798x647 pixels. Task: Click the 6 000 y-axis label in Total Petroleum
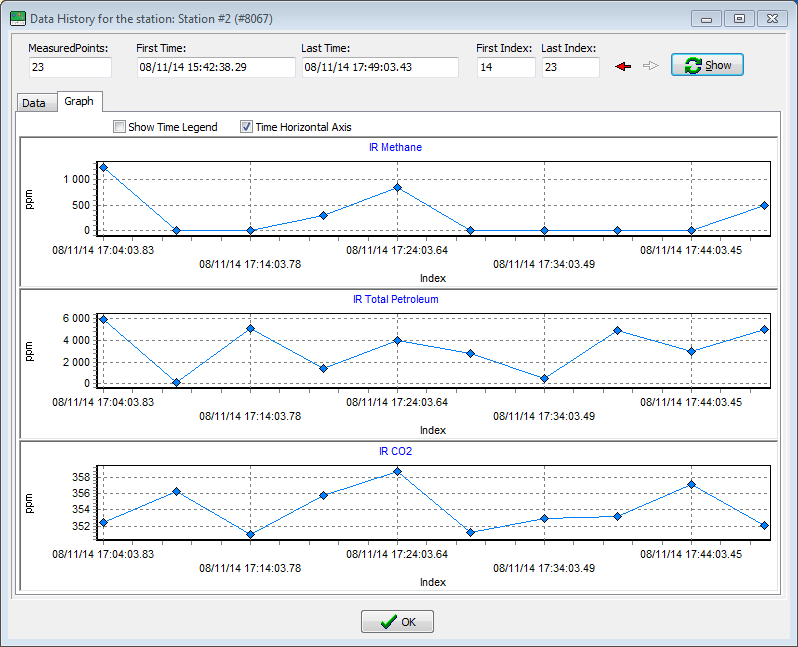[76, 319]
